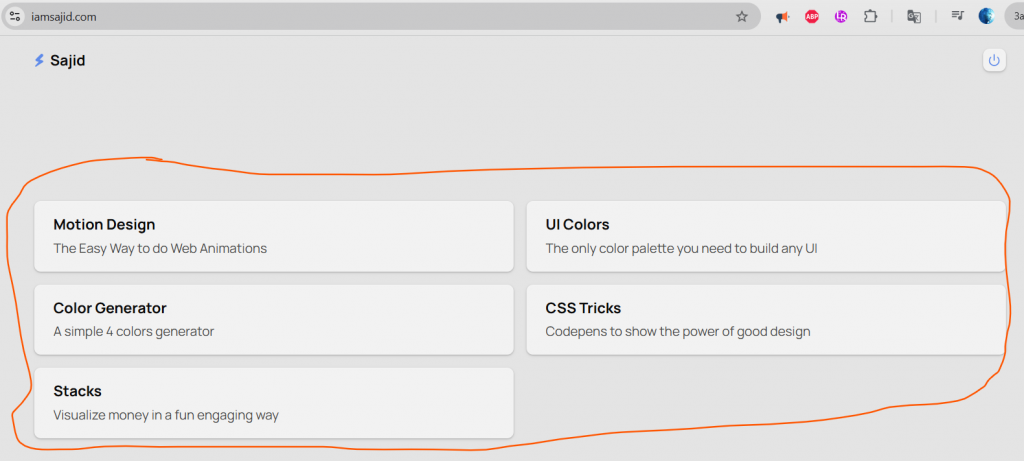This screenshot has height=461, width=1024.
Task: Click the blue lightning bolt logo
Action: point(39,61)
